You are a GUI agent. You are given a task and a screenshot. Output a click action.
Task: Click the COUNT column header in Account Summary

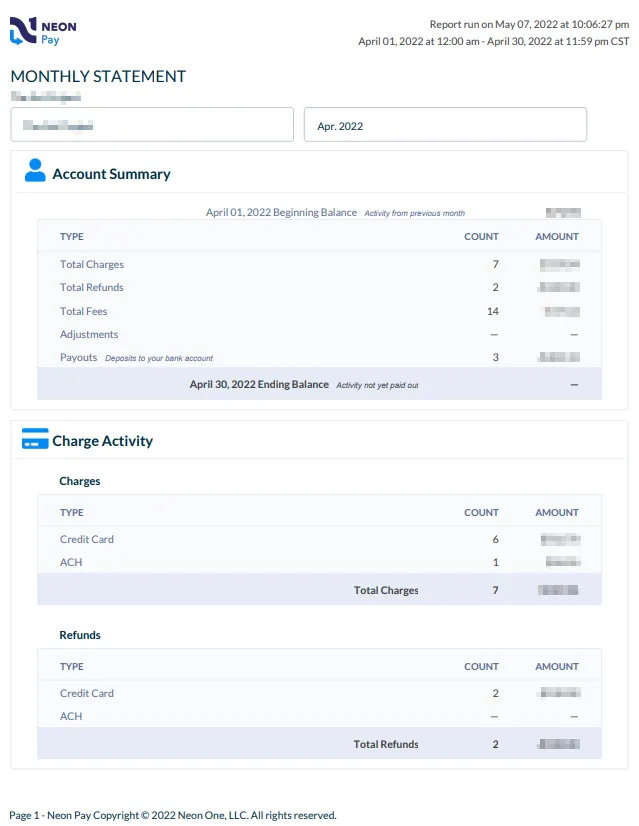coord(481,237)
